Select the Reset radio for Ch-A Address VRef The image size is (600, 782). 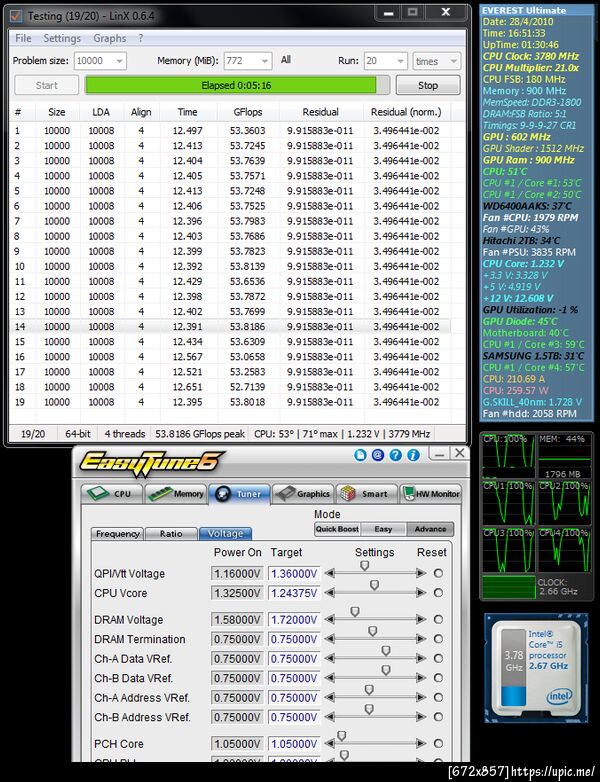coord(438,697)
